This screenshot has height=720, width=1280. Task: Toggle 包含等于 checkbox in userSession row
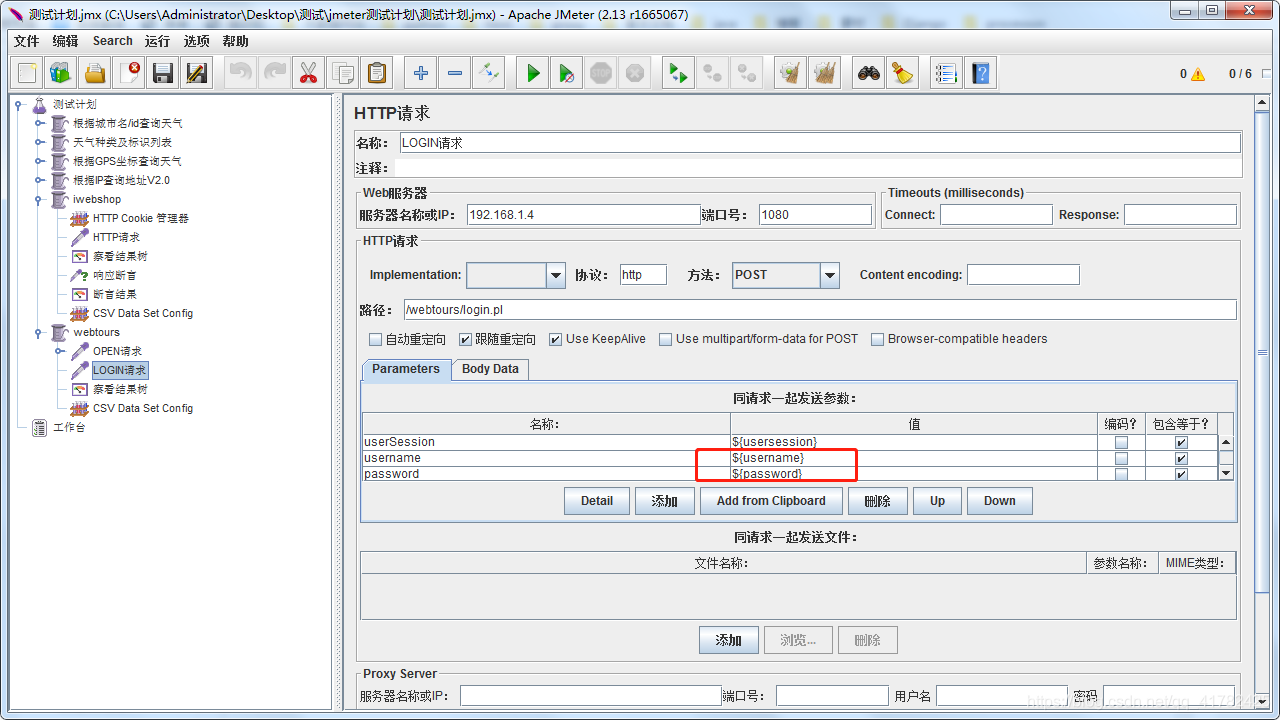1181,442
